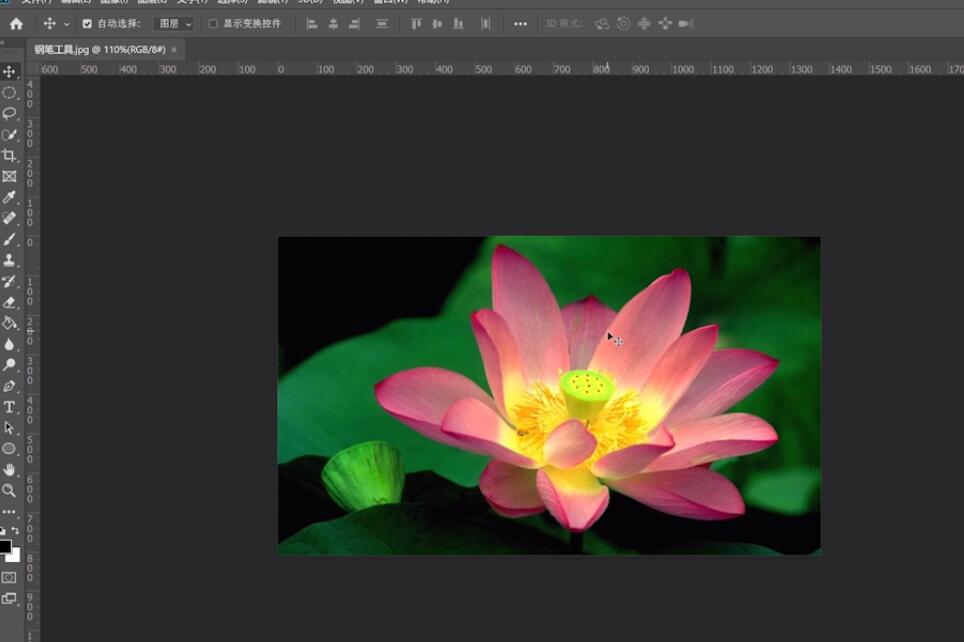Select the Pen tool
Screen dimensions: 964x642
(x=9, y=386)
